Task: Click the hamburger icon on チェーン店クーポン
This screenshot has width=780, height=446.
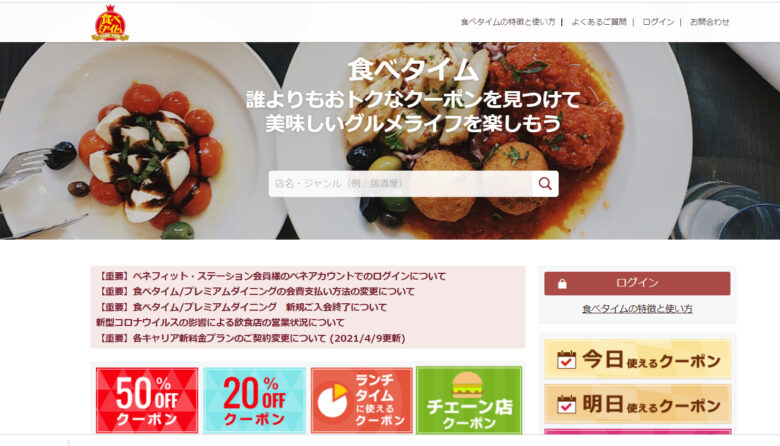Action: coord(467,384)
